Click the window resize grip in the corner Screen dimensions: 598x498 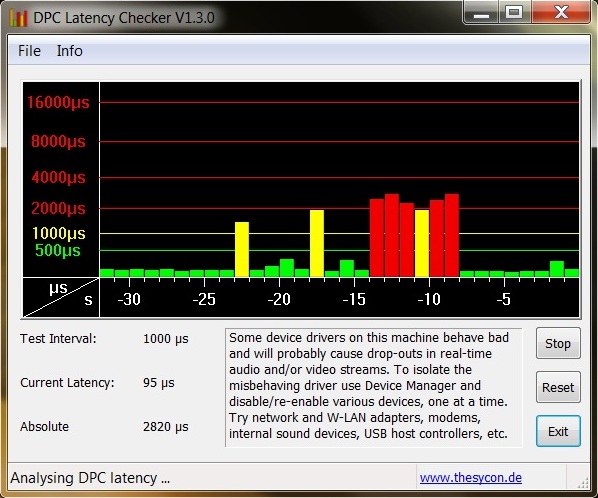click(x=583, y=483)
